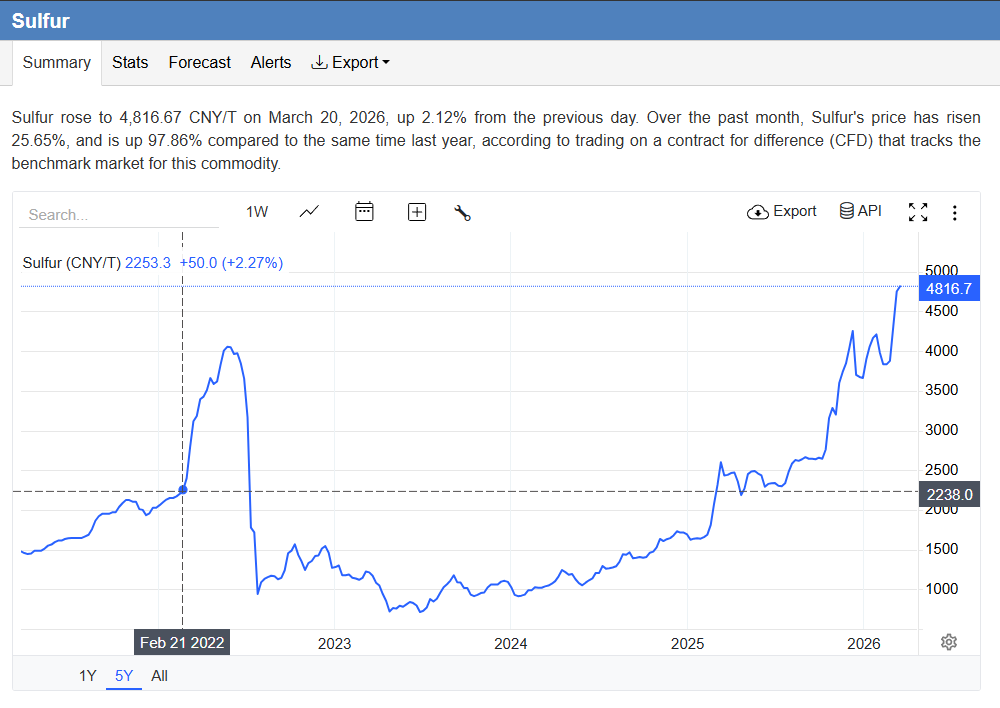Open the three-dot more options menu
1000x708 pixels.
click(954, 212)
